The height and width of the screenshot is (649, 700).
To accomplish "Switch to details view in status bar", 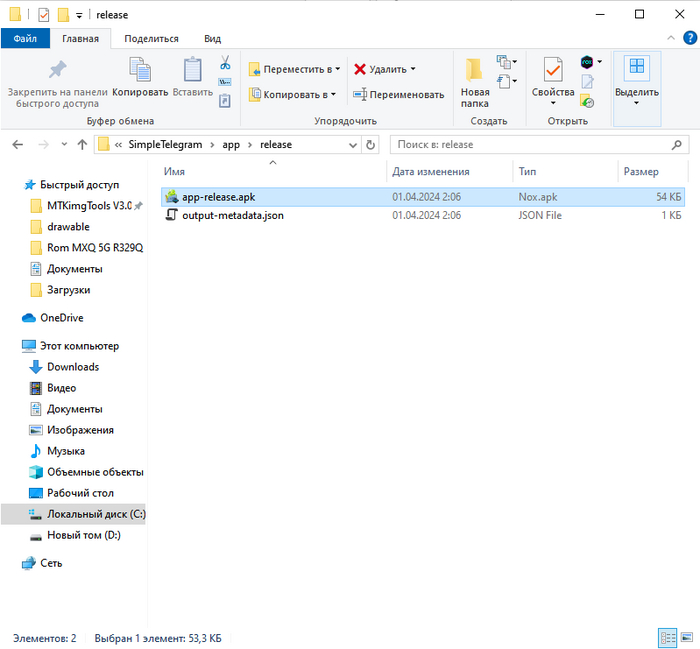I will pos(667,637).
